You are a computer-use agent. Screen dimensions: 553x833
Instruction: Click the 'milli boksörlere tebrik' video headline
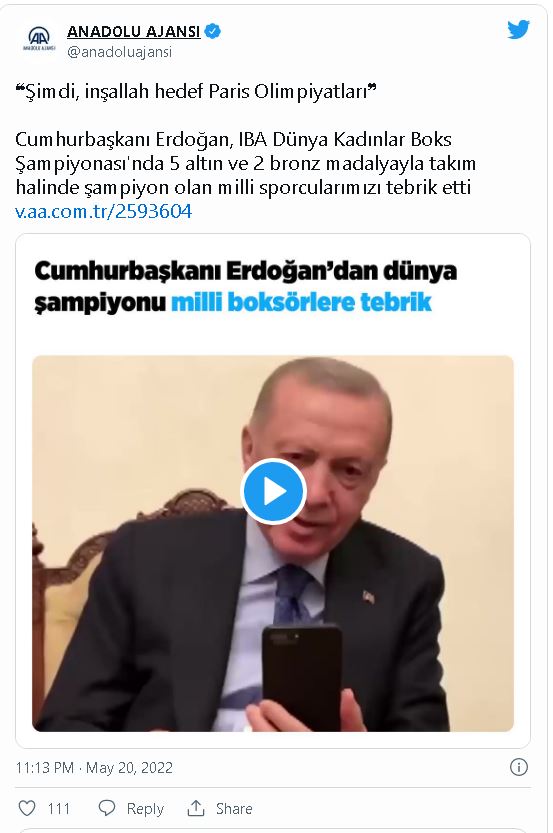click(301, 302)
